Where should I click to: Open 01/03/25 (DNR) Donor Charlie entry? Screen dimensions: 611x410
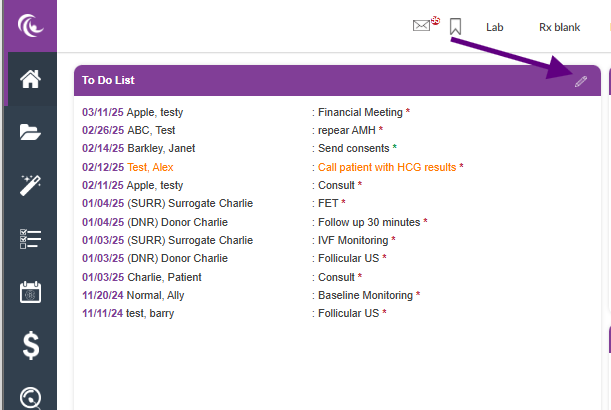pyautogui.click(x=155, y=258)
